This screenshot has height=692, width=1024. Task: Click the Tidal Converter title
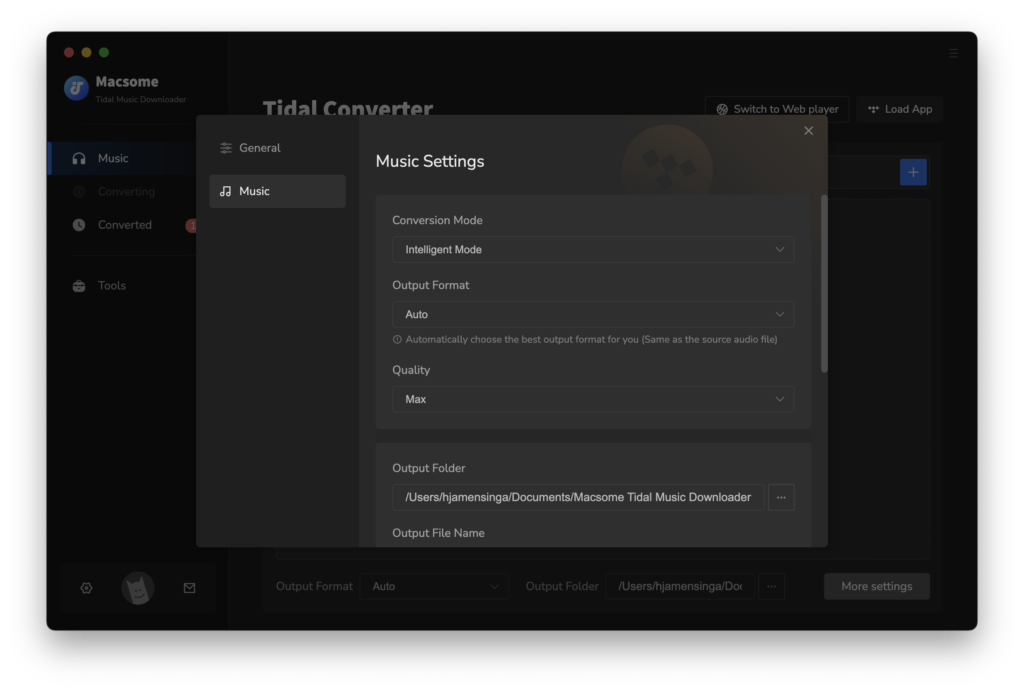pyautogui.click(x=347, y=108)
